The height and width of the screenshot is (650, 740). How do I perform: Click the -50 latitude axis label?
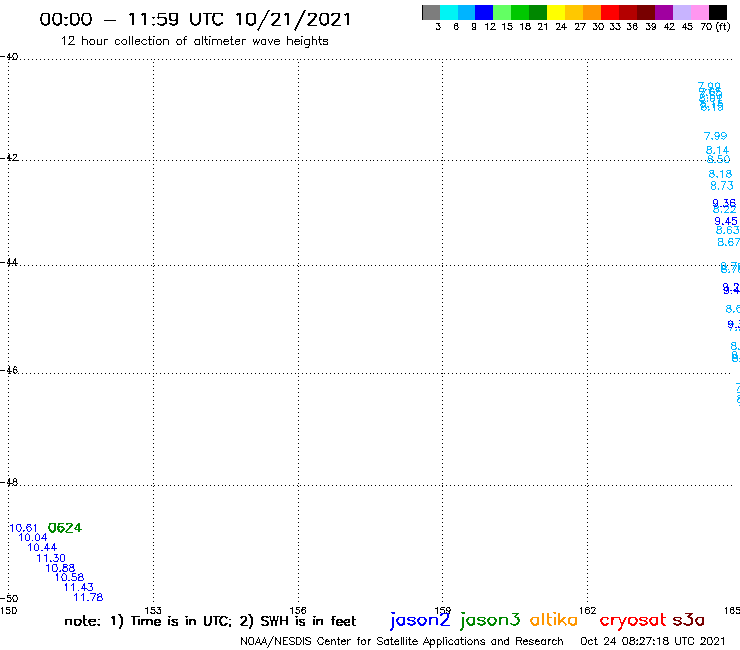(x=9, y=599)
